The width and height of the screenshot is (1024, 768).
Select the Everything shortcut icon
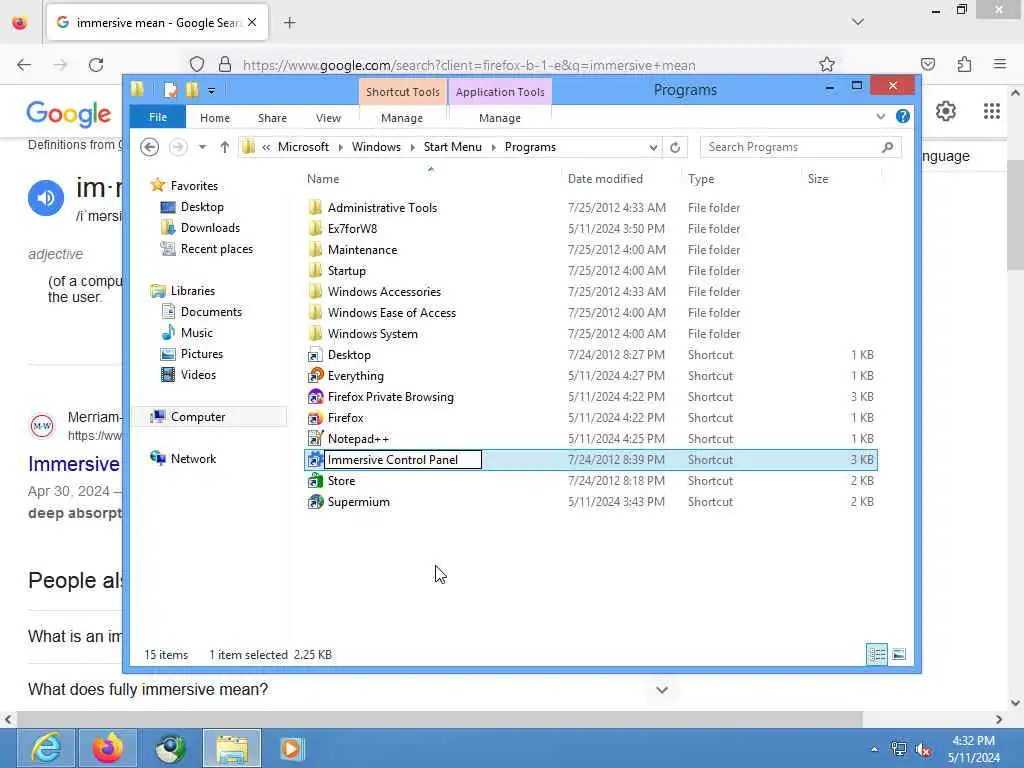tap(315, 376)
